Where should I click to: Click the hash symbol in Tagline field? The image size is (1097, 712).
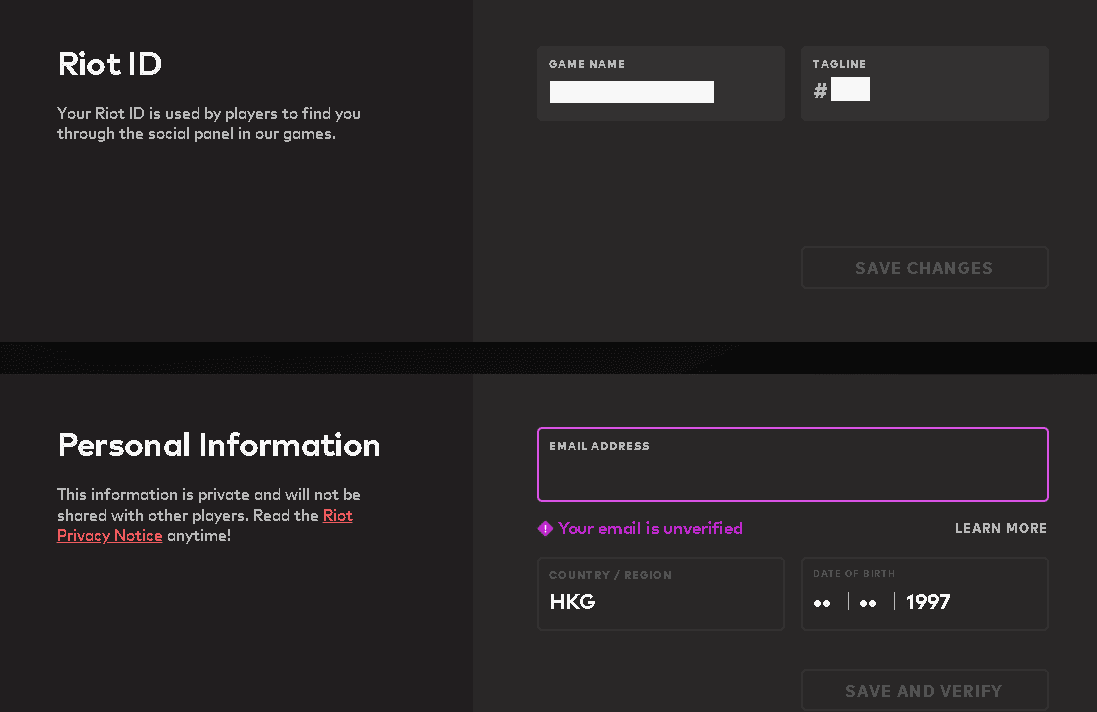[x=820, y=91]
